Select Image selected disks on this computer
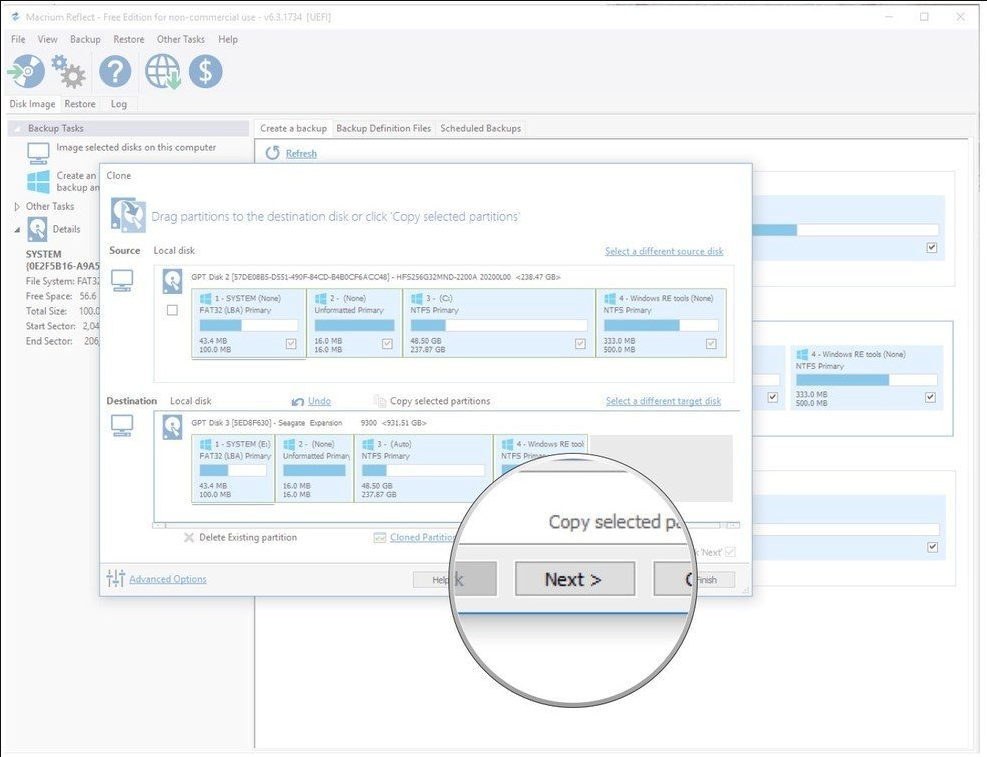Image resolution: width=987 pixels, height=757 pixels. (x=136, y=147)
